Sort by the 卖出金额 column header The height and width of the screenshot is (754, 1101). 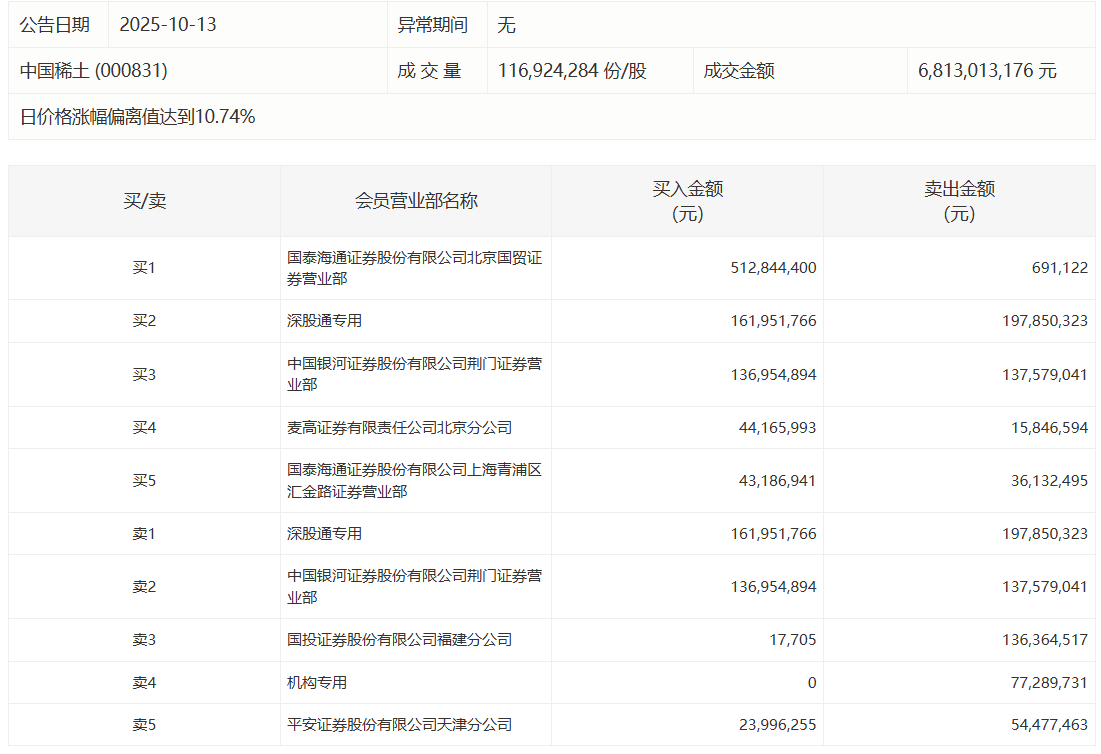point(959,201)
